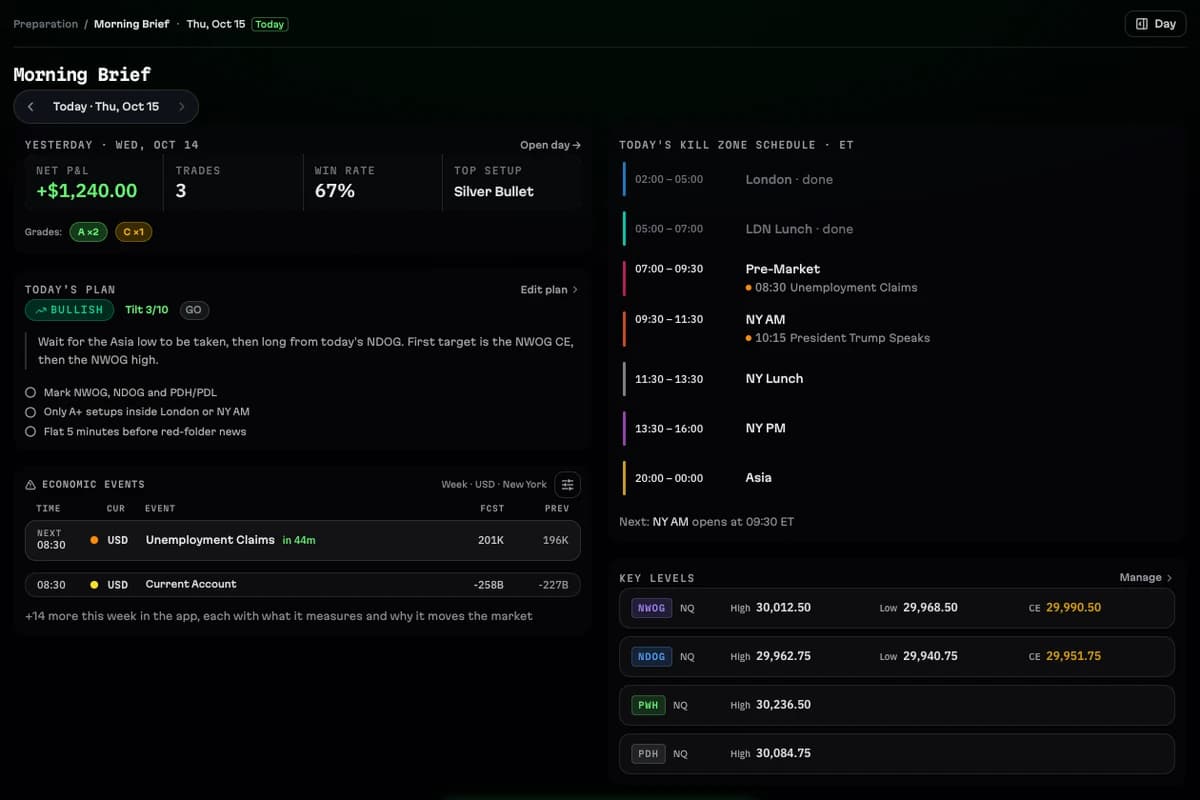The image size is (1200, 800).
Task: Click the NDOG High 29,962.75
Action: (x=783, y=657)
